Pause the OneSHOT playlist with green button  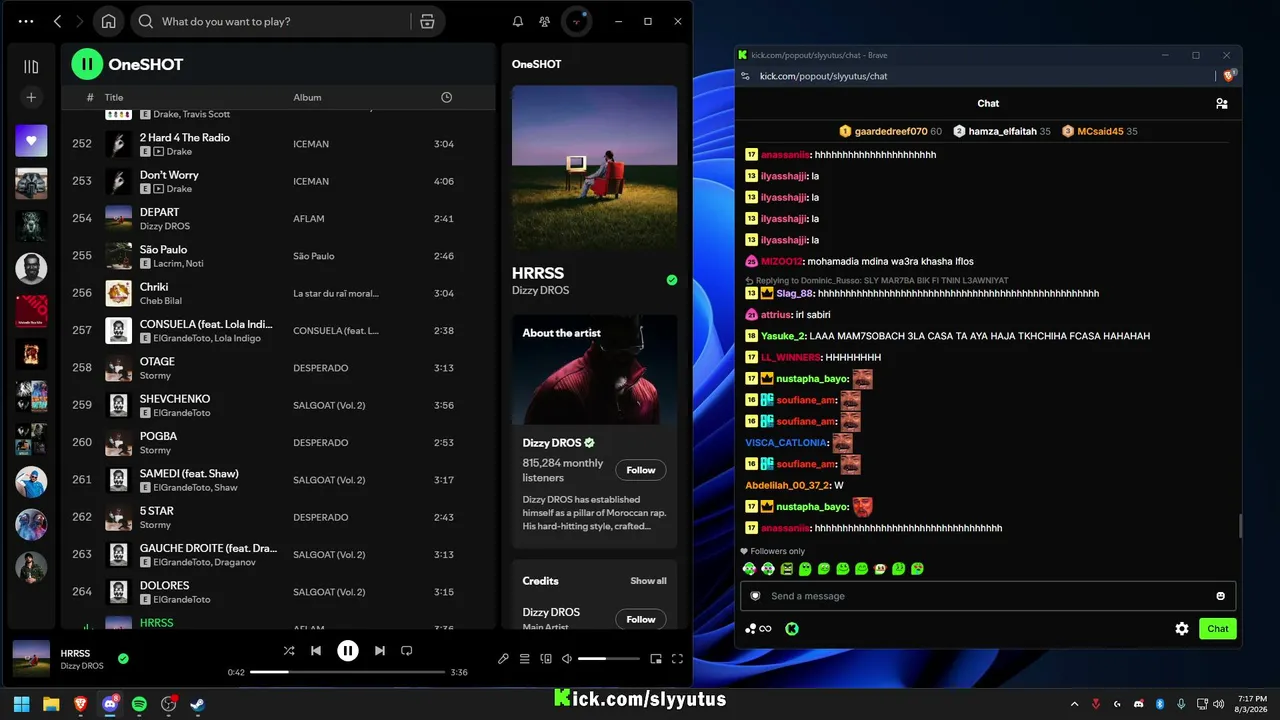87,64
